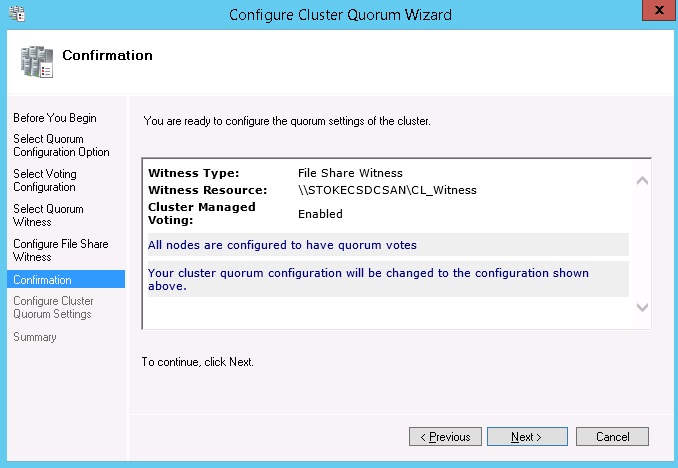Select the highlighted Confirmation step
678x468 pixels.
point(43,280)
